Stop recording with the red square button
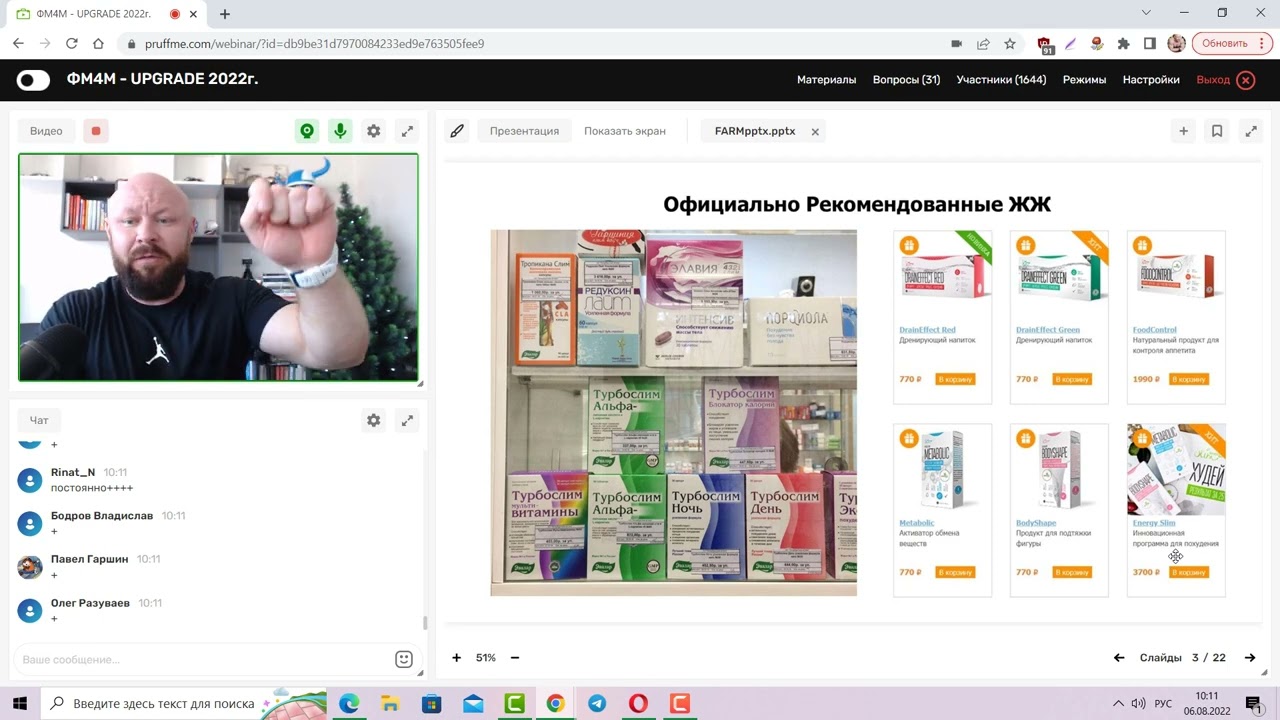The height and width of the screenshot is (720, 1280). point(96,131)
